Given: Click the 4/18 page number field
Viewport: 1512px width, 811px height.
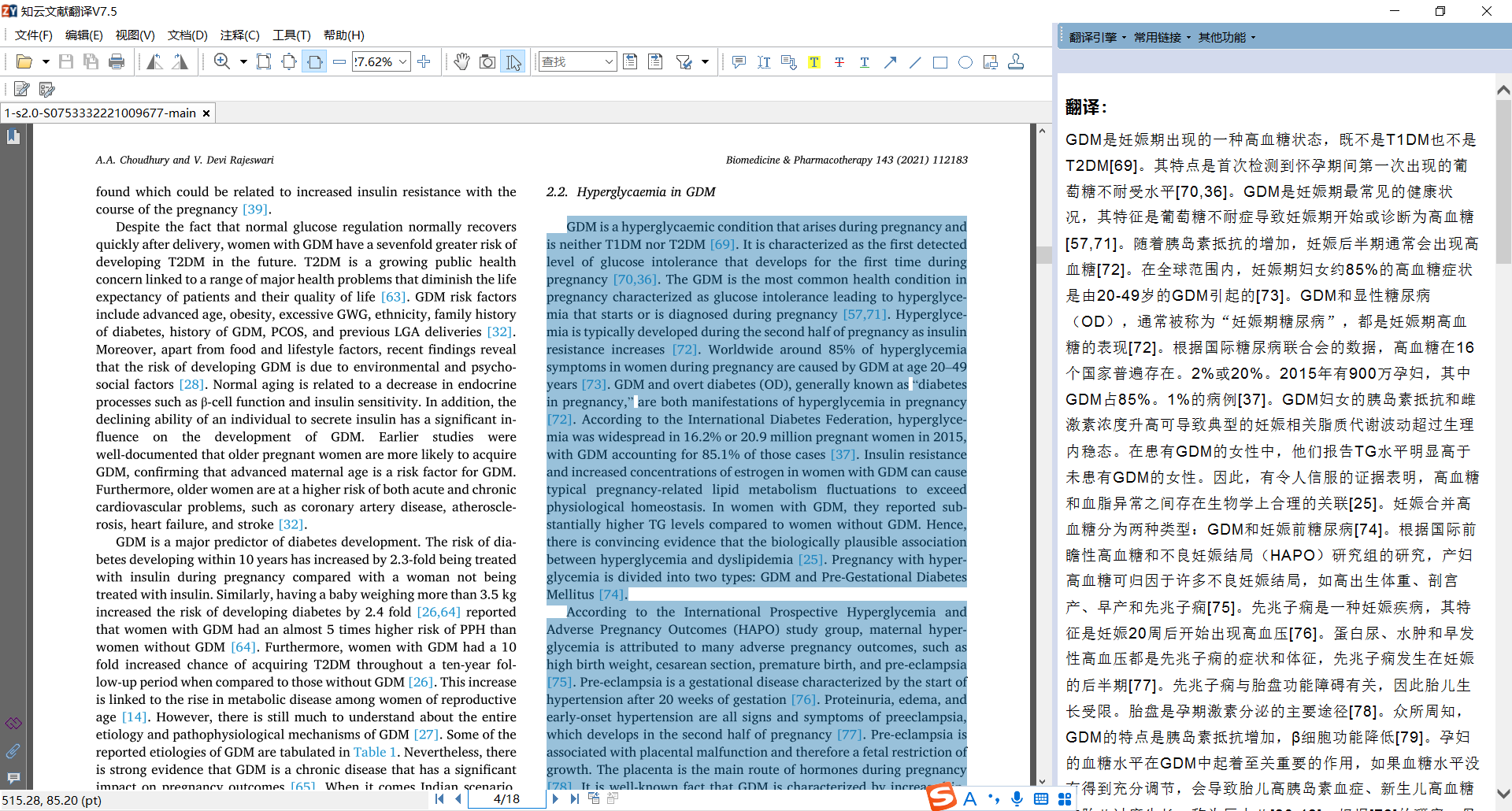Looking at the screenshot, I should point(507,798).
